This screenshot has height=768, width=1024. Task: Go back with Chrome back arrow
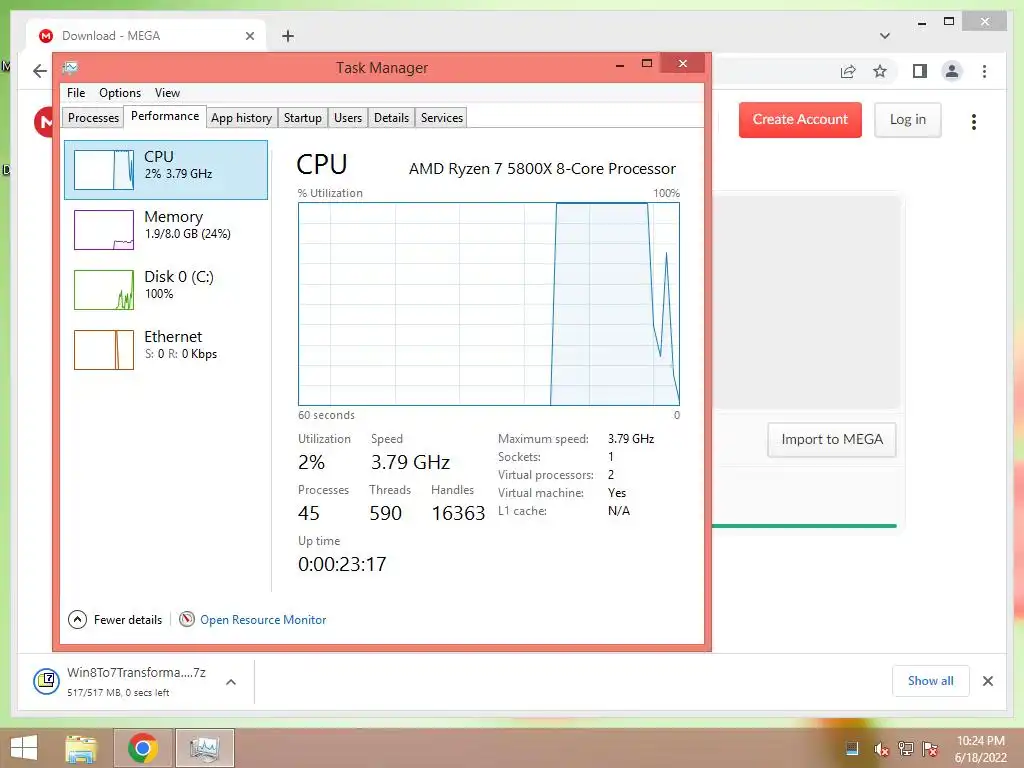tap(40, 71)
